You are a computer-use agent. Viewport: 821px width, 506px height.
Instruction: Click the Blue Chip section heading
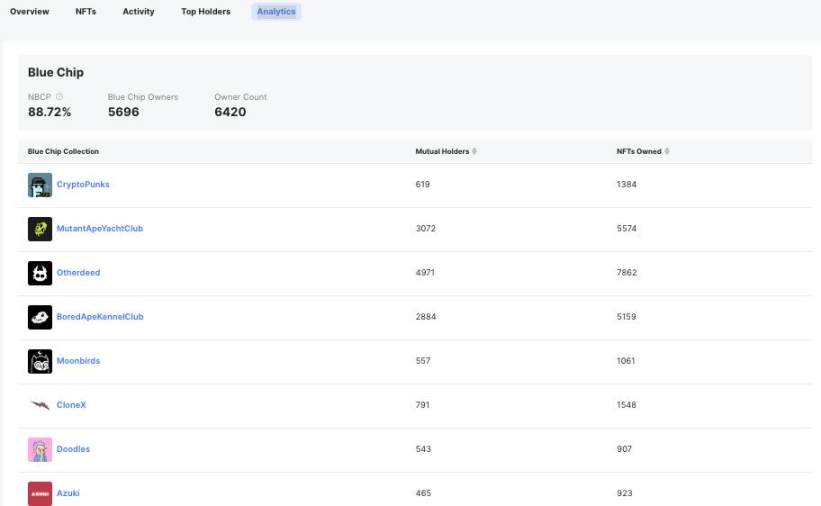(x=56, y=72)
